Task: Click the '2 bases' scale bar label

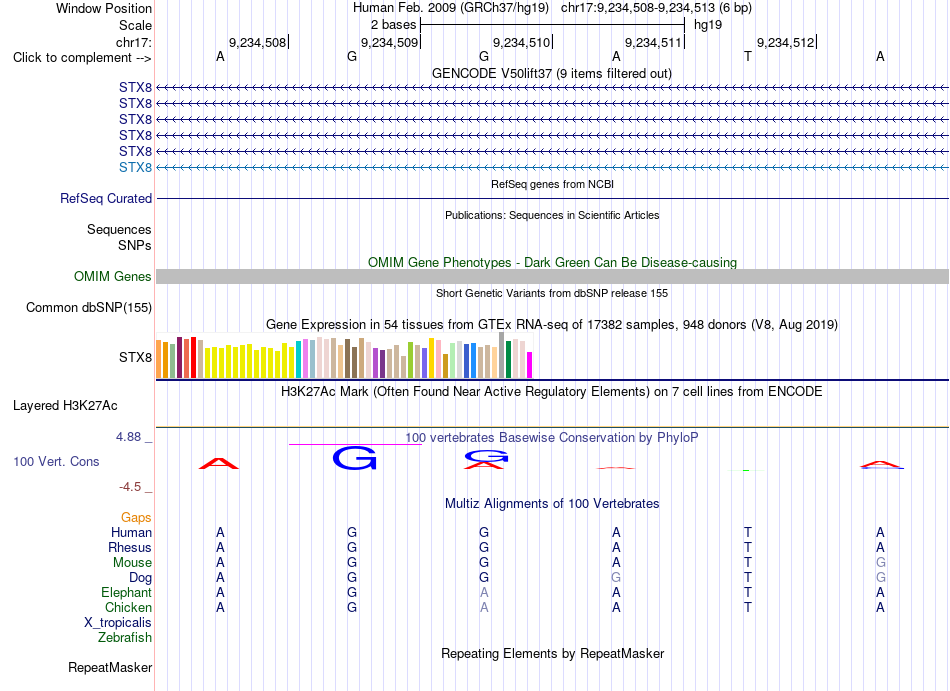Action: click(394, 25)
